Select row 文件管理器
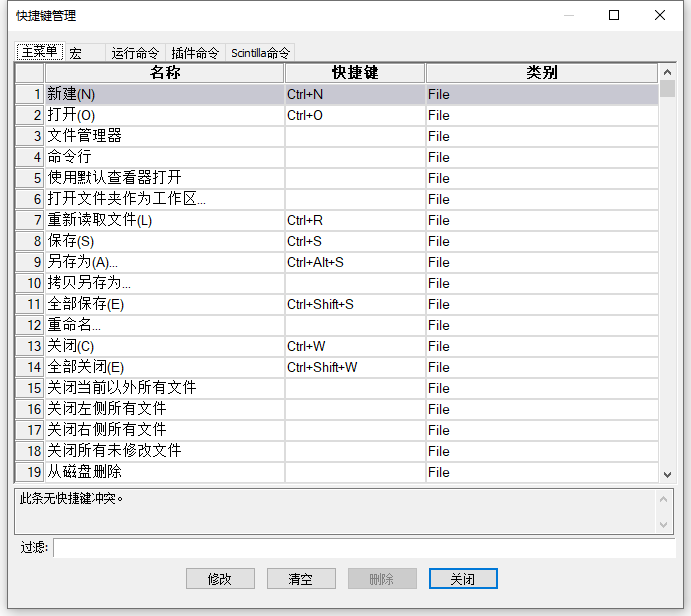The height and width of the screenshot is (616, 691). click(x=337, y=137)
